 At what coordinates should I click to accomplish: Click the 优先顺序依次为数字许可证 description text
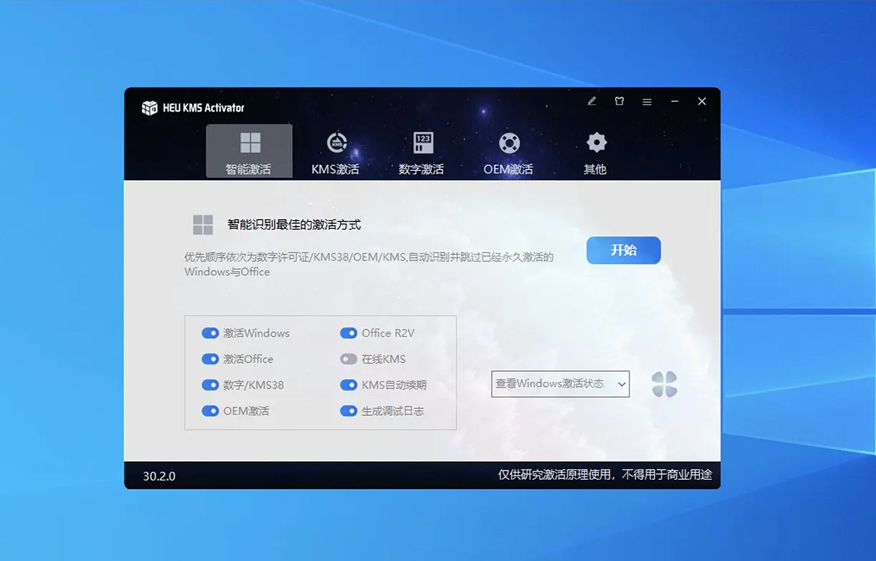369,264
